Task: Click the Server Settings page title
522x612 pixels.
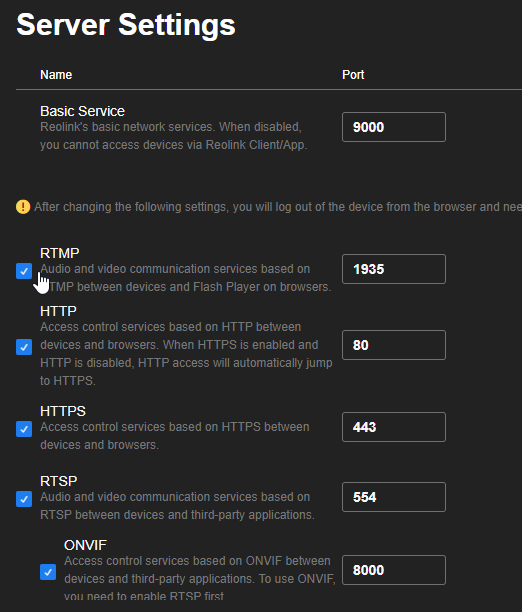Action: click(126, 25)
